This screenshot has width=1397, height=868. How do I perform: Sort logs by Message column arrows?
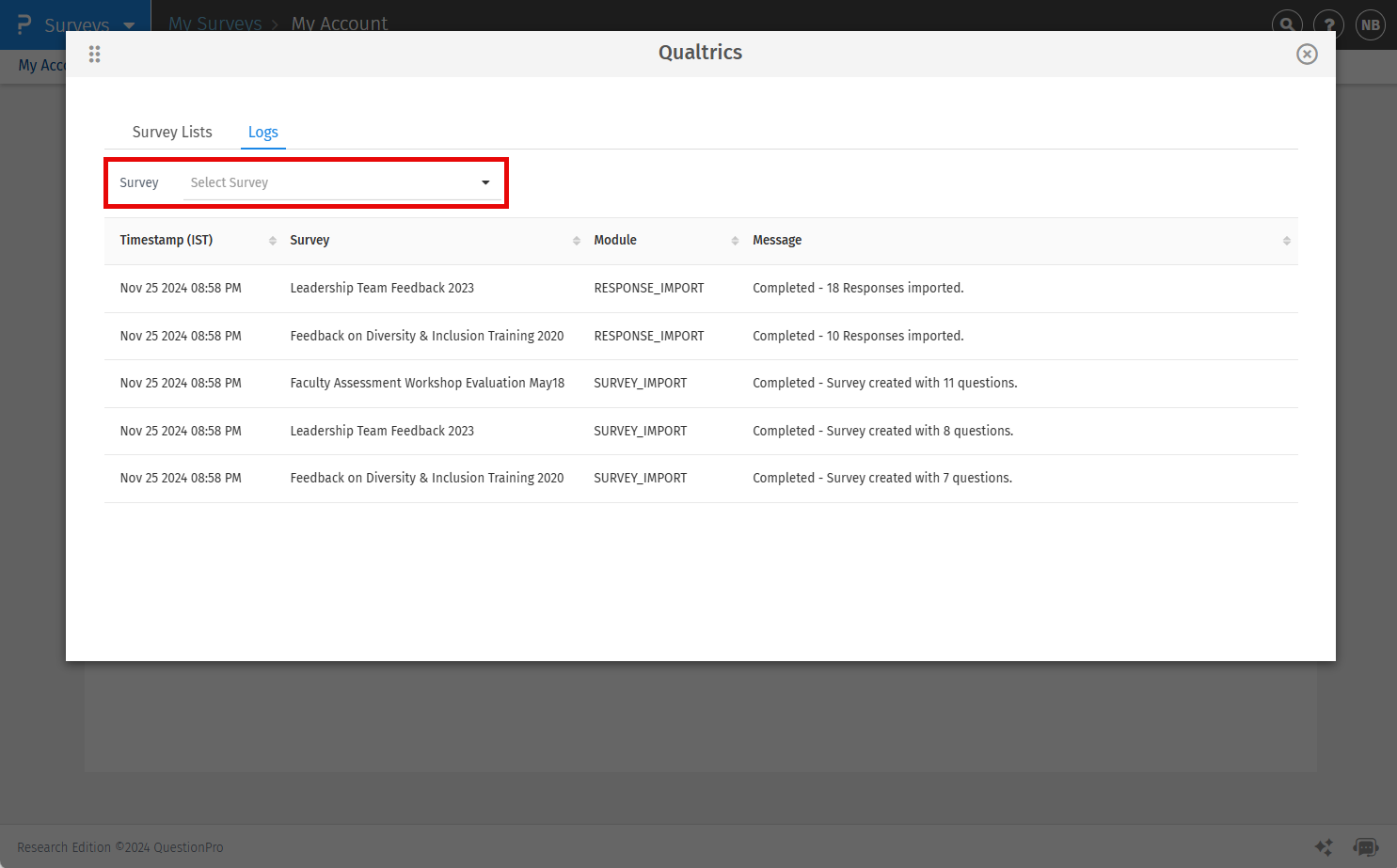[1286, 241]
